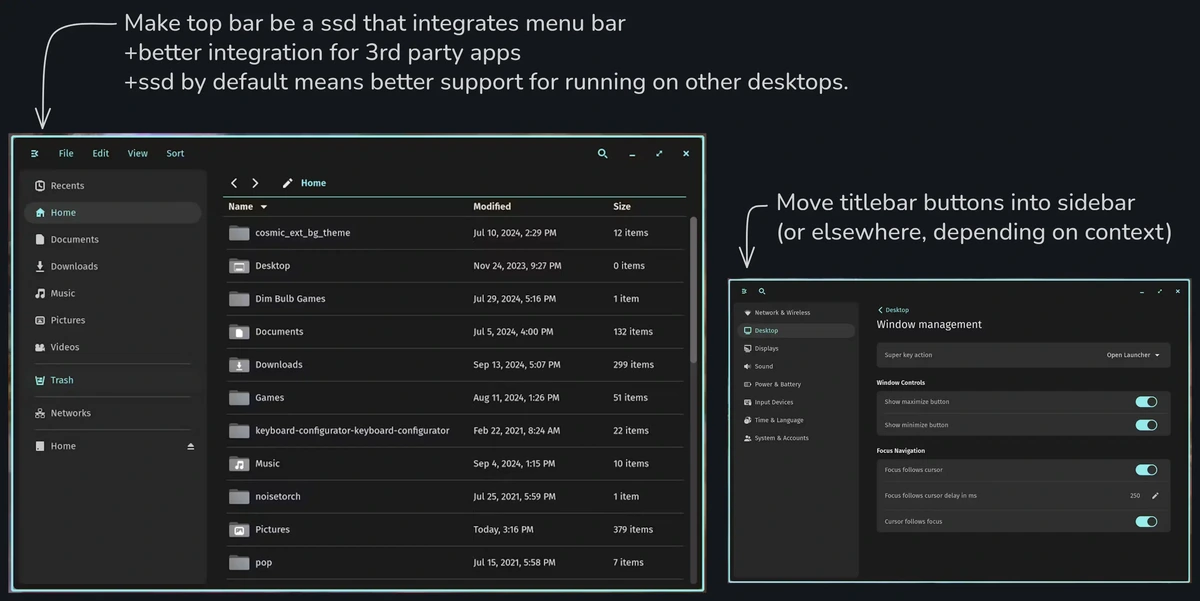This screenshot has height=601, width=1200.
Task: Open the File menu
Action: [x=66, y=154]
